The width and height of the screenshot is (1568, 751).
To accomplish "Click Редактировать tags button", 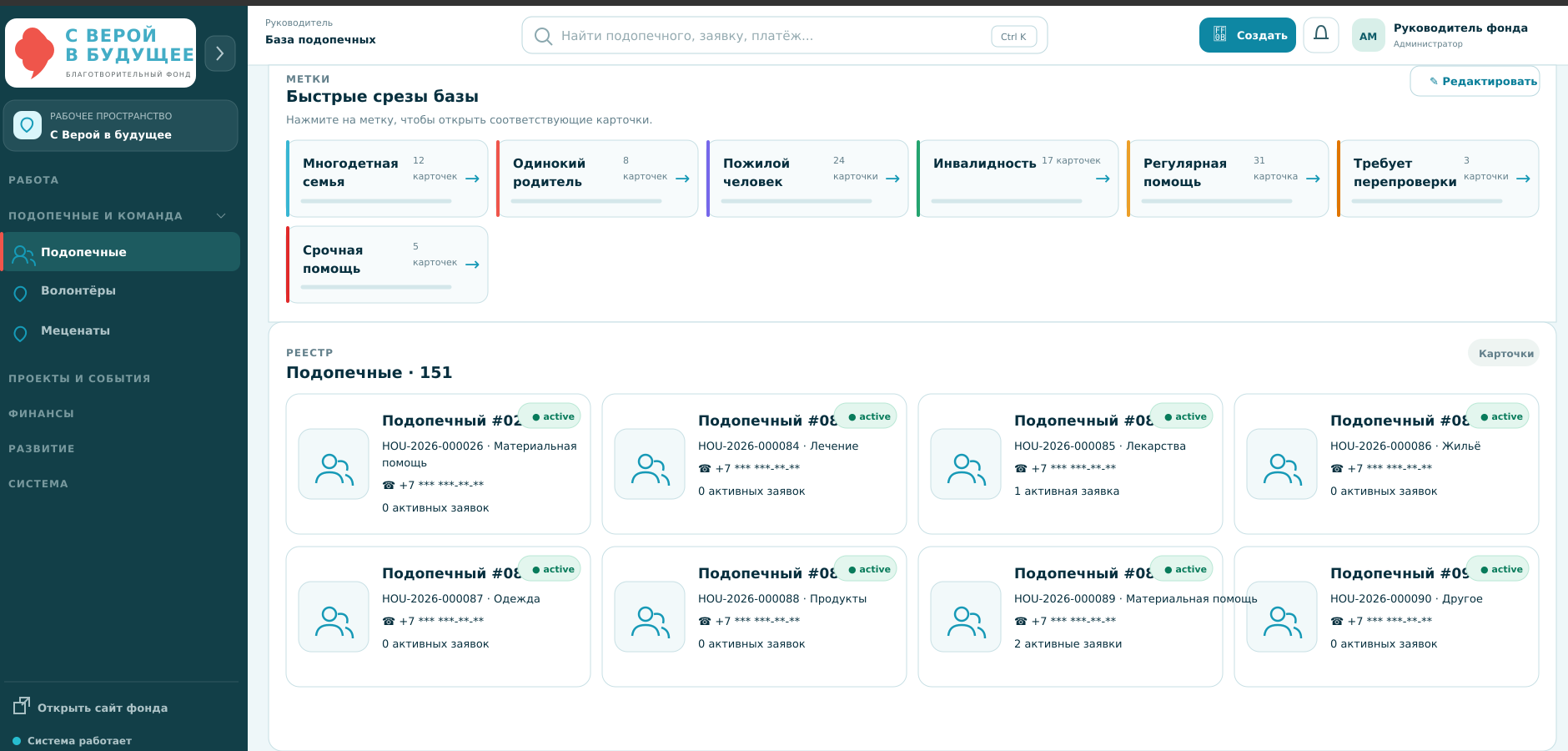I will tap(1475, 81).
